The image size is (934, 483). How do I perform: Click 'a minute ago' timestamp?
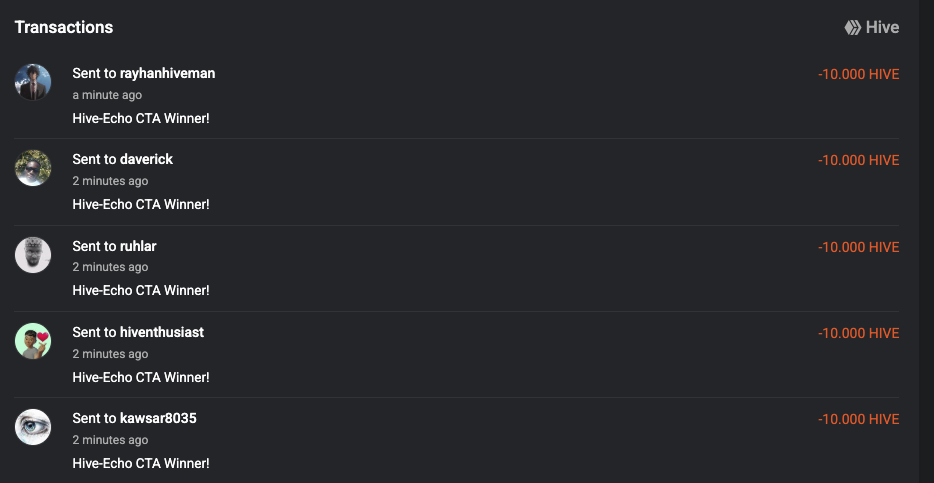(107, 95)
